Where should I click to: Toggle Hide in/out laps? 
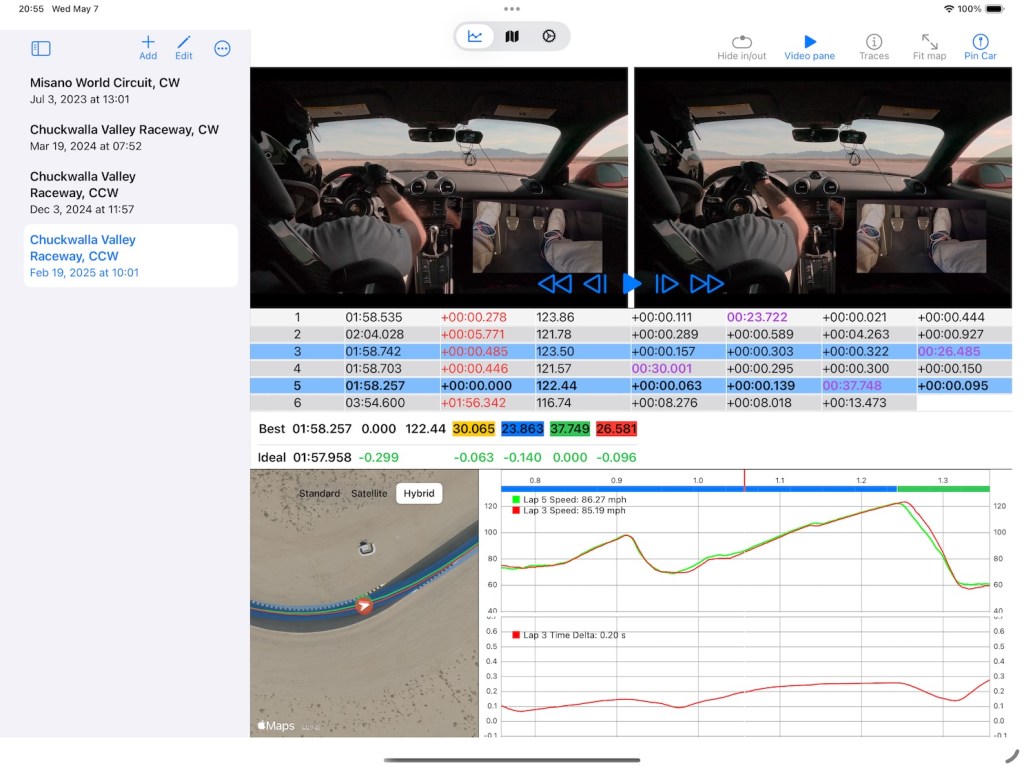(741, 47)
